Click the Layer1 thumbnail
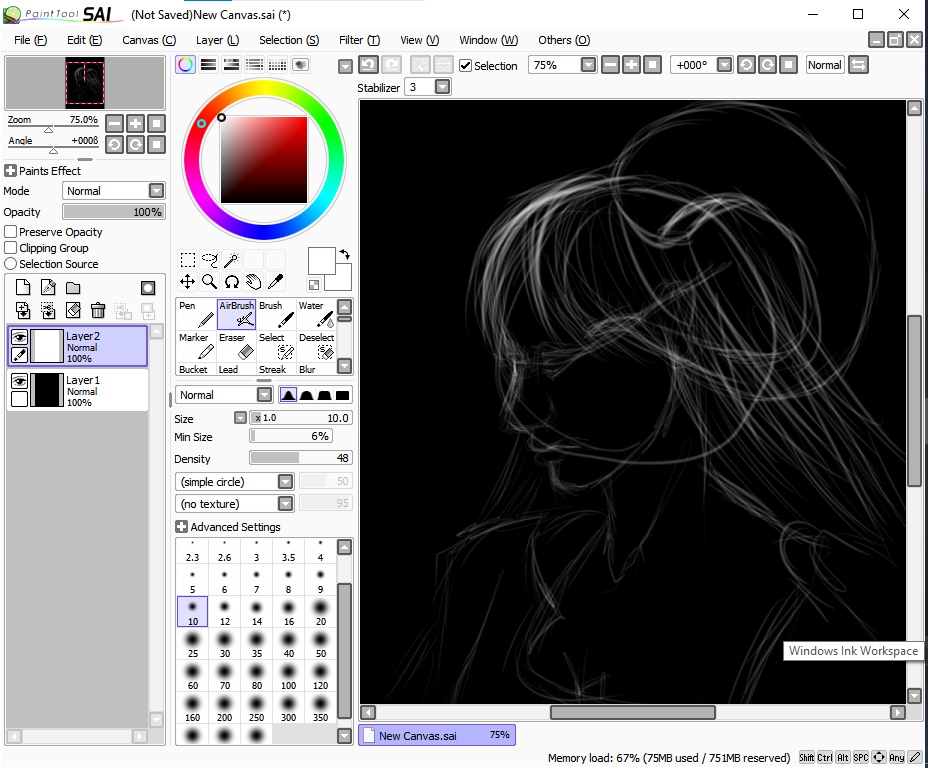Image resolution: width=928 pixels, height=768 pixels. pos(47,390)
